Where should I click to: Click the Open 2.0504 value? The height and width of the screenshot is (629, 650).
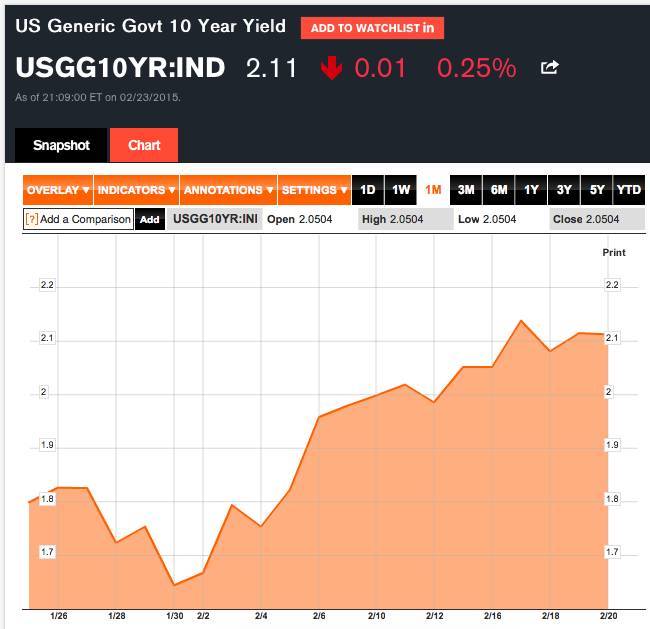pos(300,219)
